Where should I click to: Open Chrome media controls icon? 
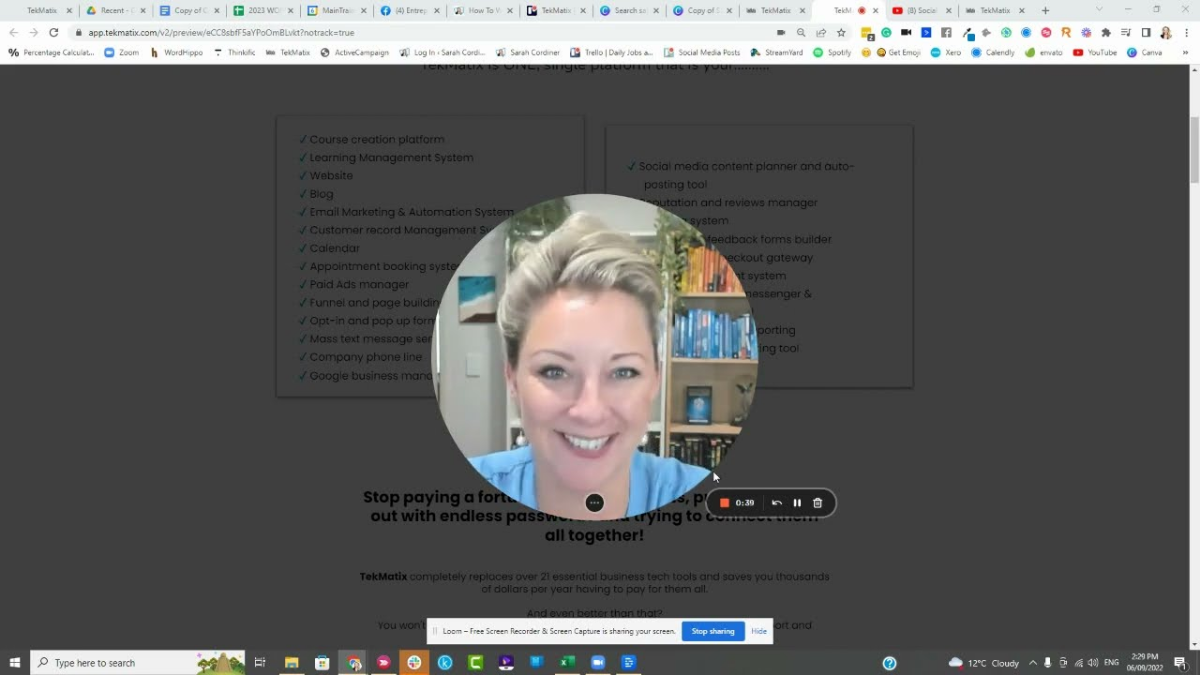tap(1126, 32)
